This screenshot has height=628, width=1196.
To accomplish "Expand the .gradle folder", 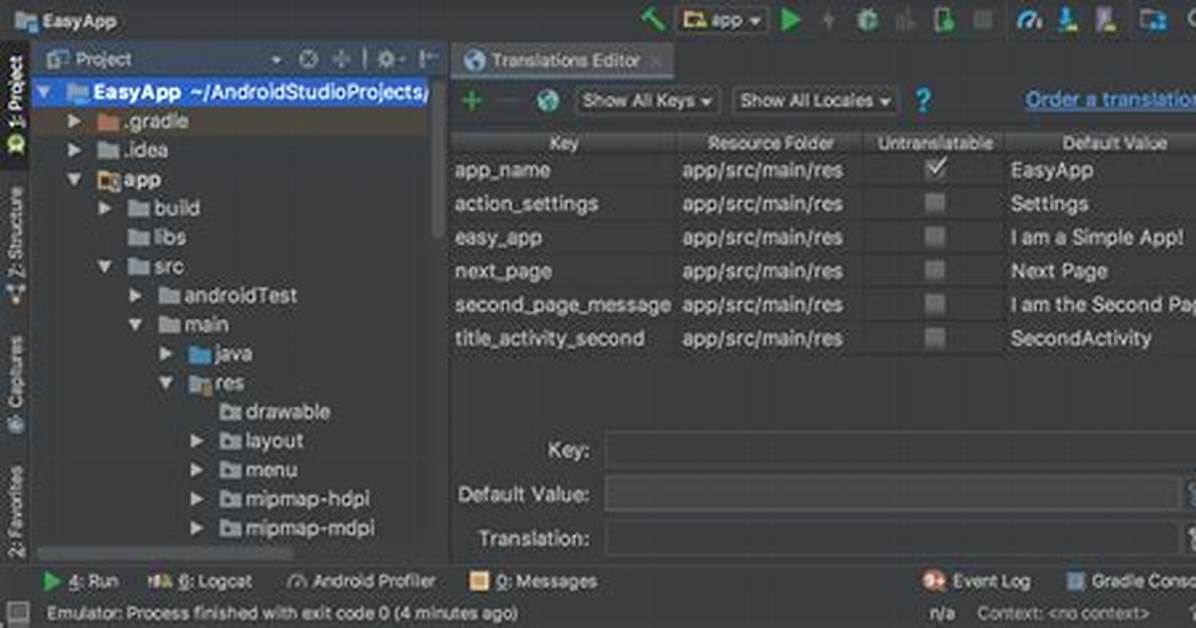I will [x=74, y=121].
